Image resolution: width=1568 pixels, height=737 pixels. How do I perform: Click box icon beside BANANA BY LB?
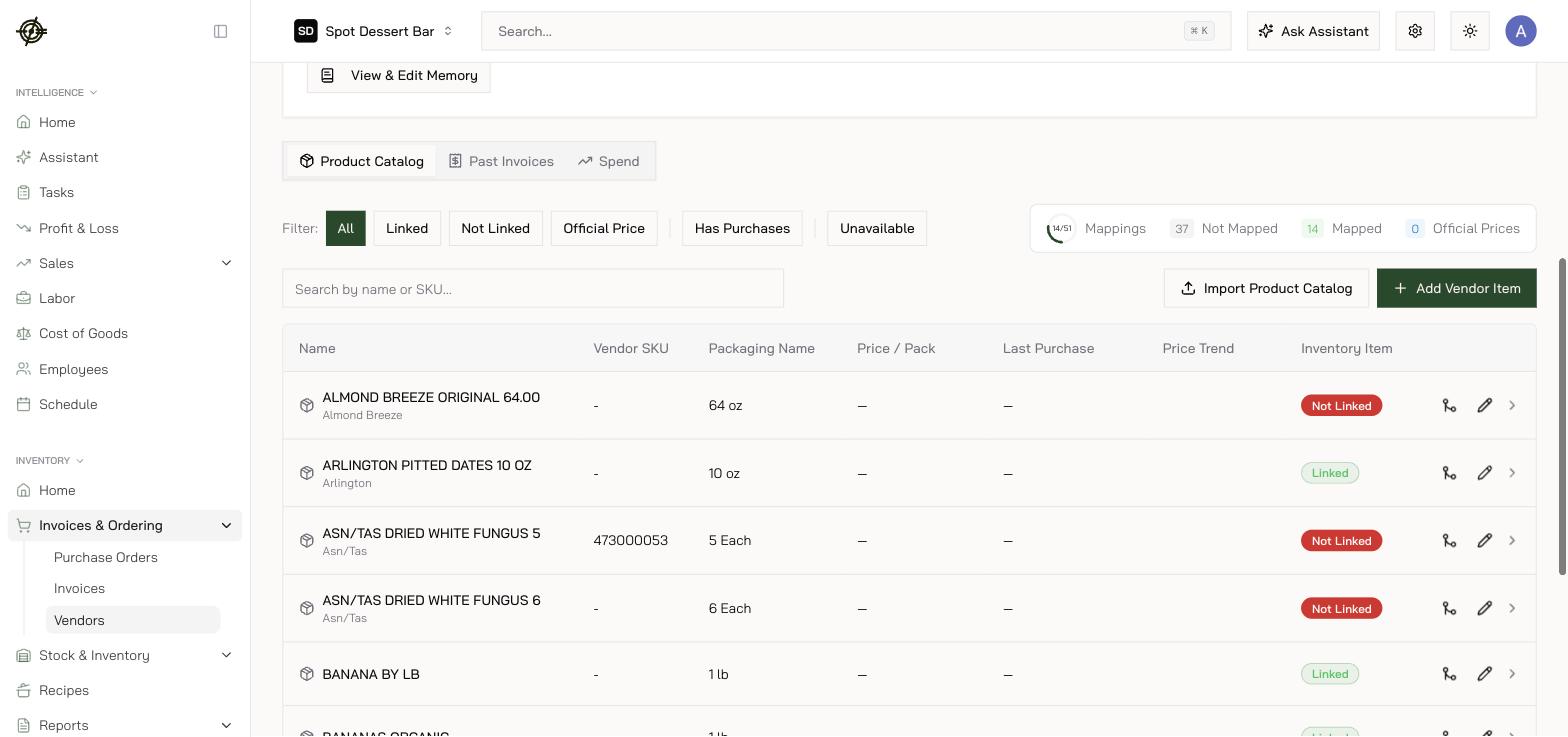pyautogui.click(x=307, y=674)
